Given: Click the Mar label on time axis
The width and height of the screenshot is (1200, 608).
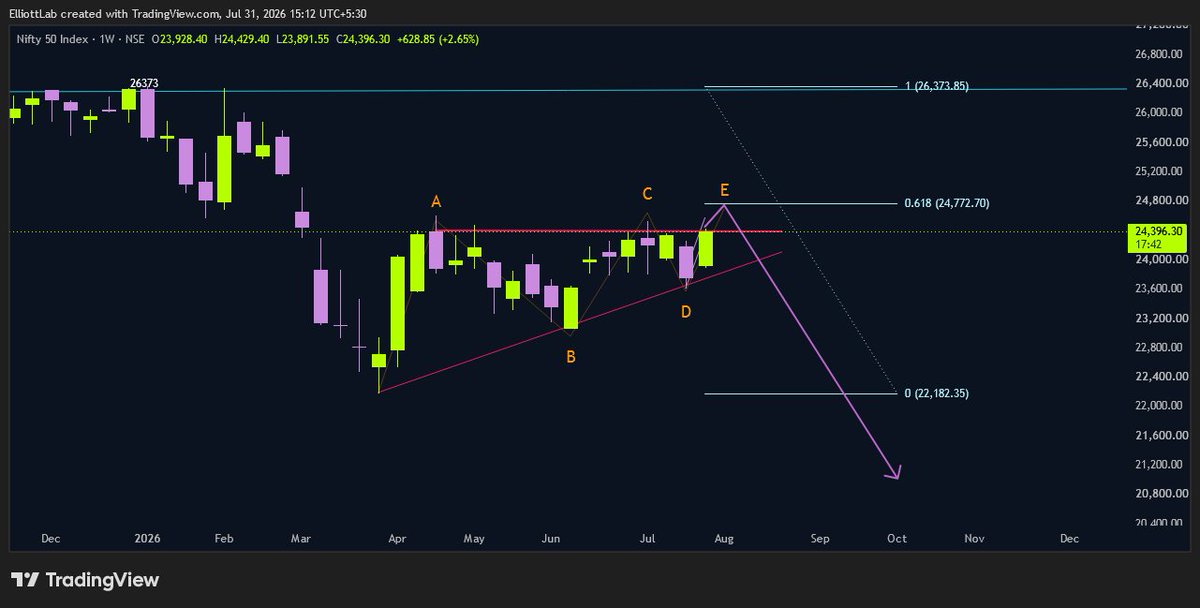Looking at the screenshot, I should coord(301,538).
